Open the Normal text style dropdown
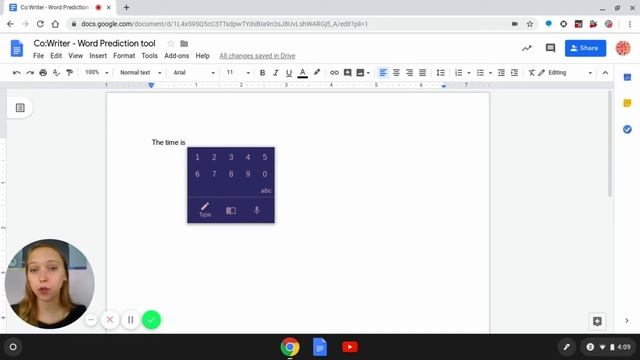Screen dimensions: 640x360 click(140, 73)
